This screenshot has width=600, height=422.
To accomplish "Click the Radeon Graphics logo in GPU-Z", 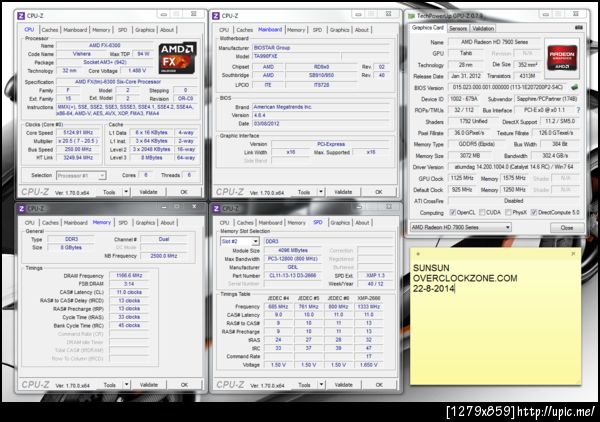I will tap(562, 57).
